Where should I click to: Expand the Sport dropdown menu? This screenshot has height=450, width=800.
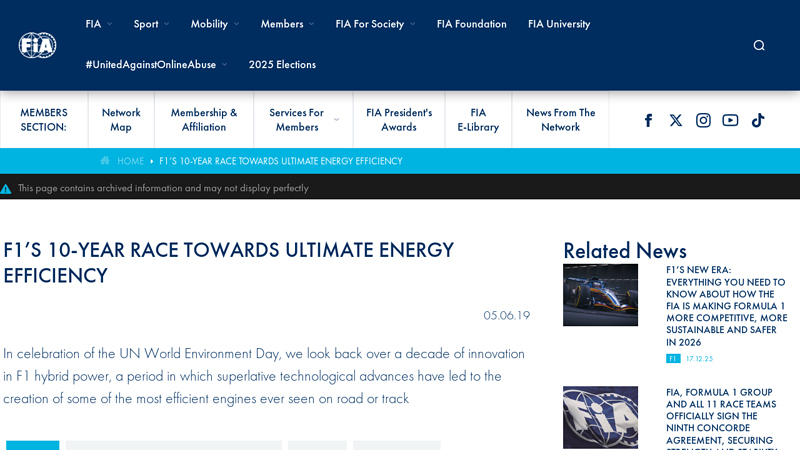pos(151,24)
